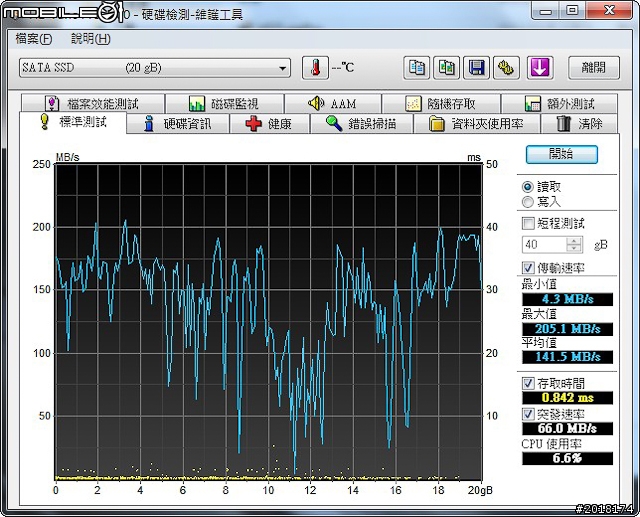Toggle the 突發速率 checkbox
This screenshot has width=640, height=517.
pyautogui.click(x=528, y=414)
